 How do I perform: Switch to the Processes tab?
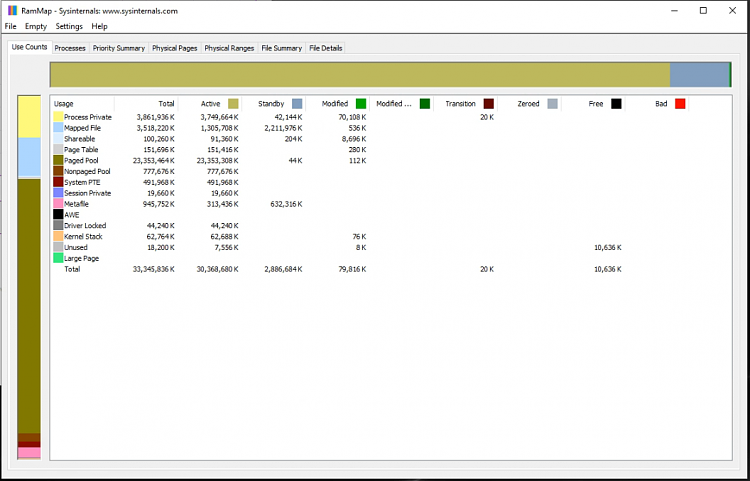click(x=70, y=48)
